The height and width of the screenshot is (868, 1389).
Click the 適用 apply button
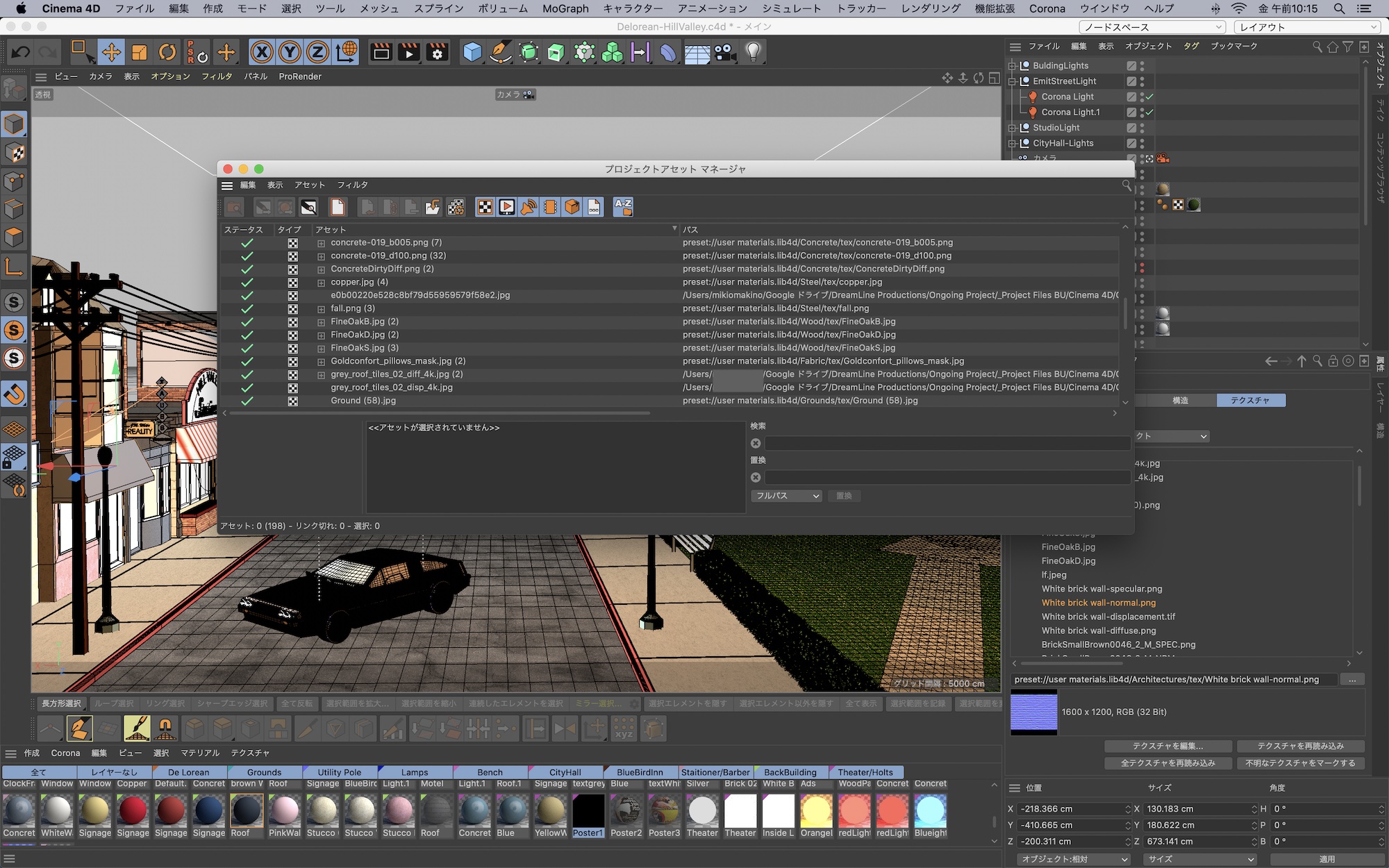pos(1326,859)
